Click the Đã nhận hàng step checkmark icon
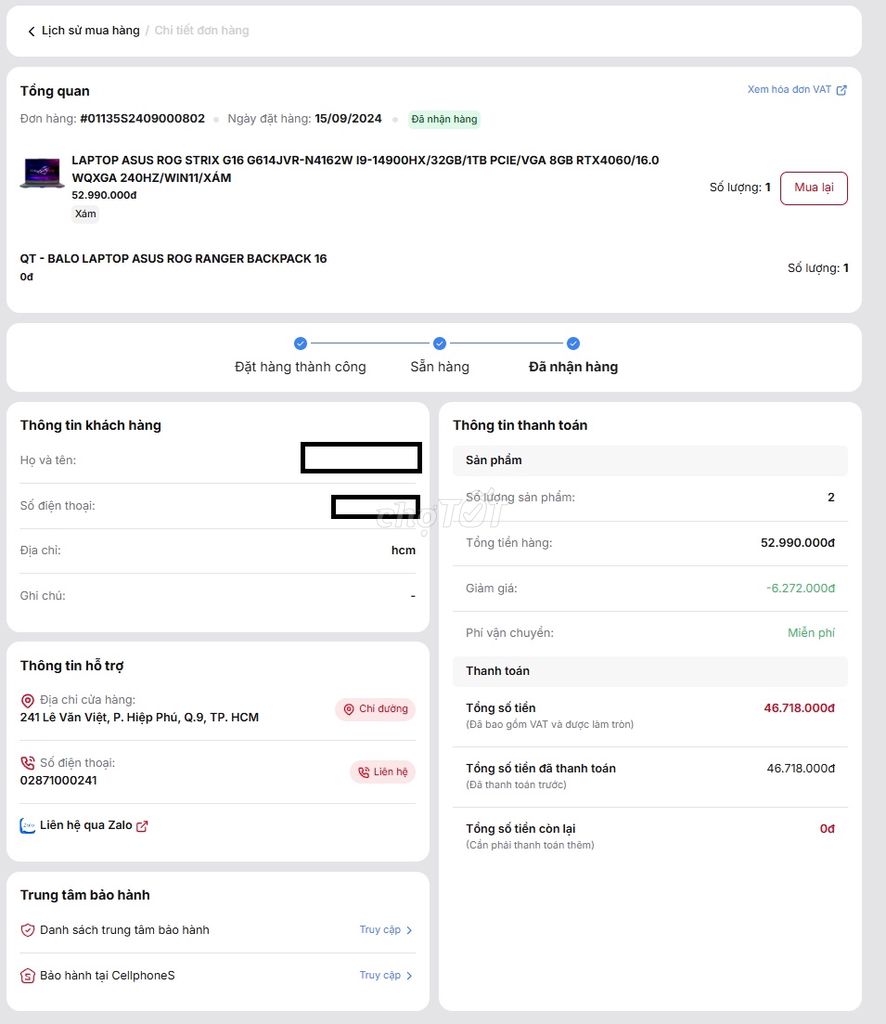The image size is (886, 1024). (573, 343)
